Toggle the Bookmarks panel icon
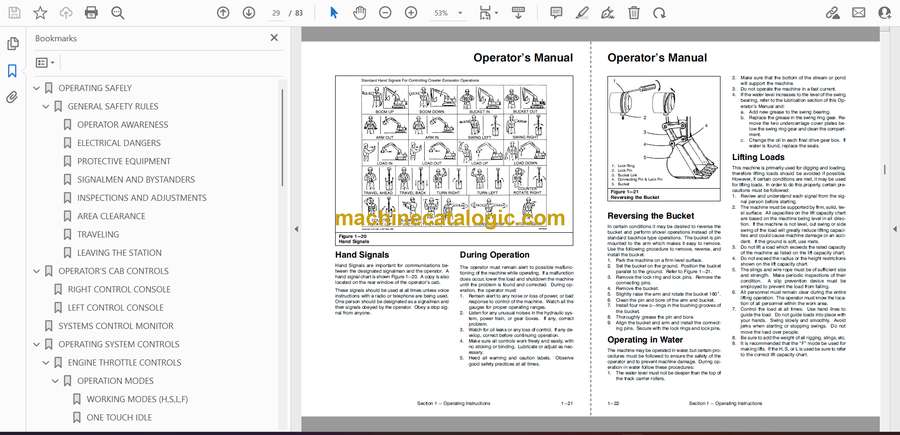Image resolution: width=900 pixels, height=435 pixels. pyautogui.click(x=12, y=71)
